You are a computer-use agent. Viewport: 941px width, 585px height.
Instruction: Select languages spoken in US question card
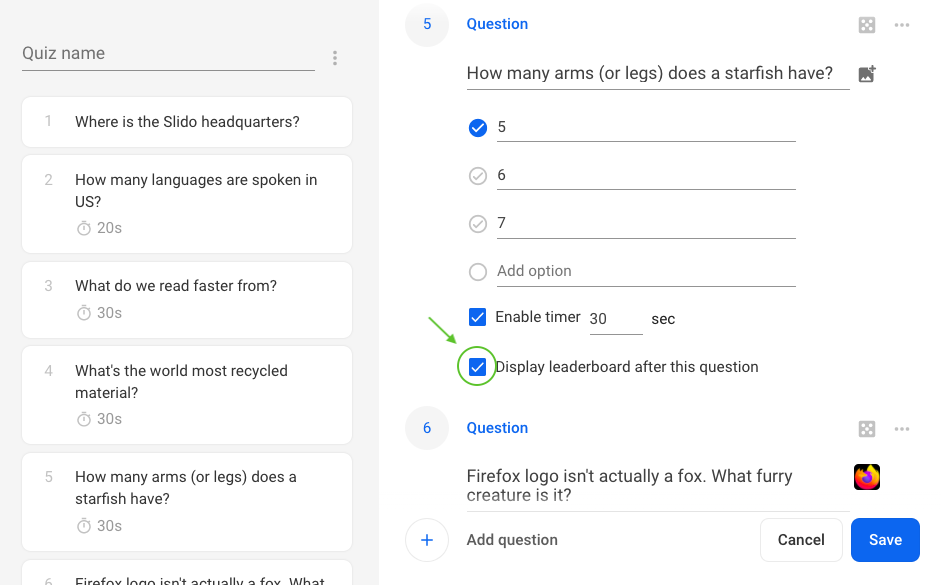pyautogui.click(x=187, y=204)
